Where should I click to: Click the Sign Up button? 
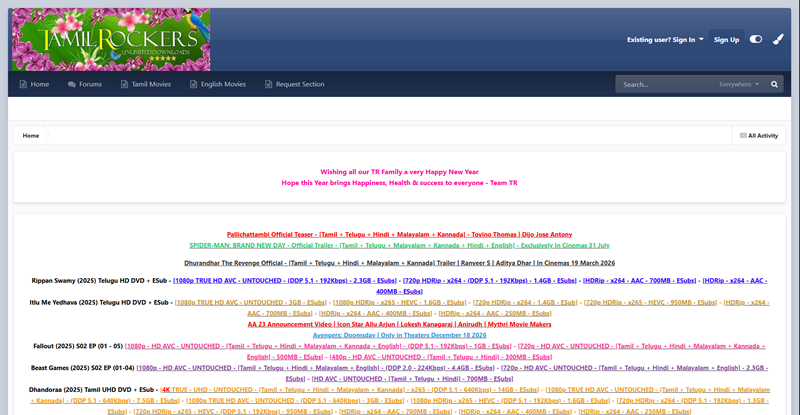(x=726, y=40)
